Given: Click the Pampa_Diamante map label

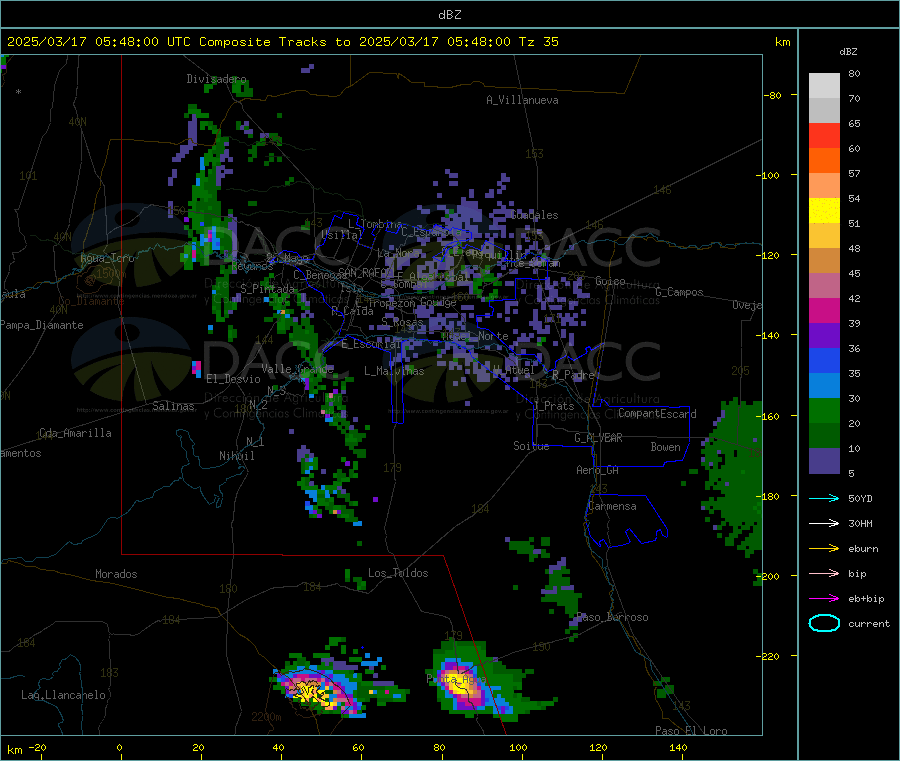Looking at the screenshot, I should [42, 325].
